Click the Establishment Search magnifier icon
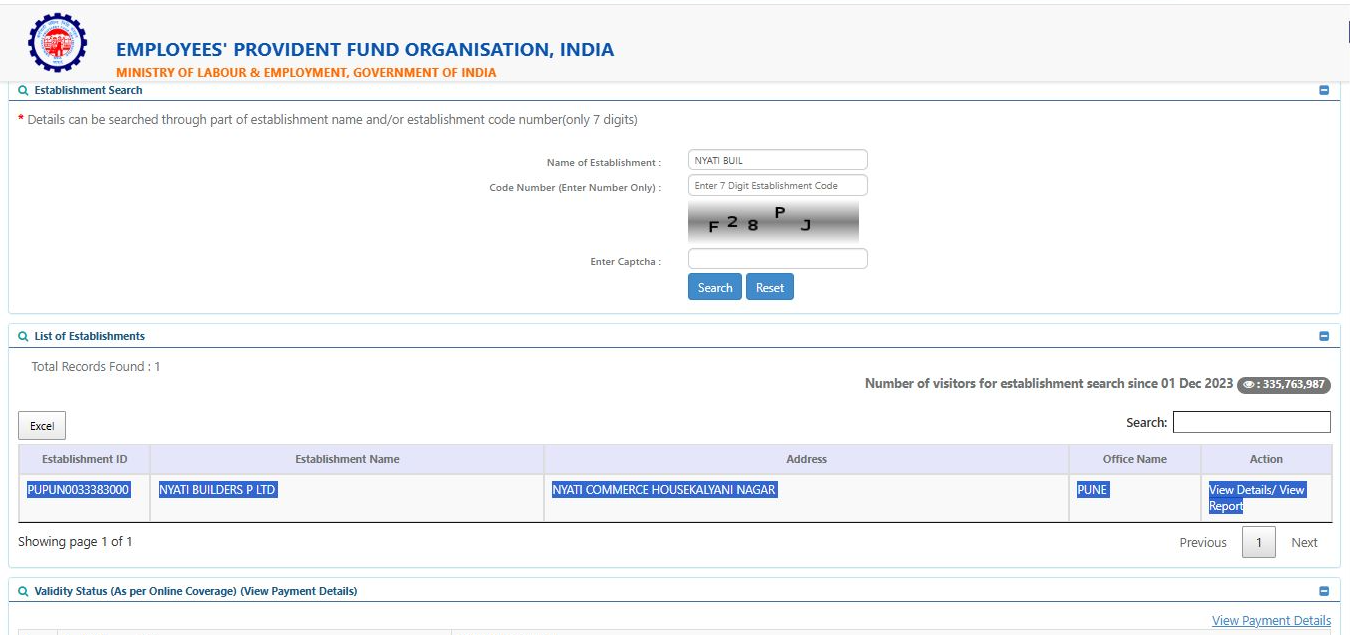The width and height of the screenshot is (1350, 635). tap(23, 90)
